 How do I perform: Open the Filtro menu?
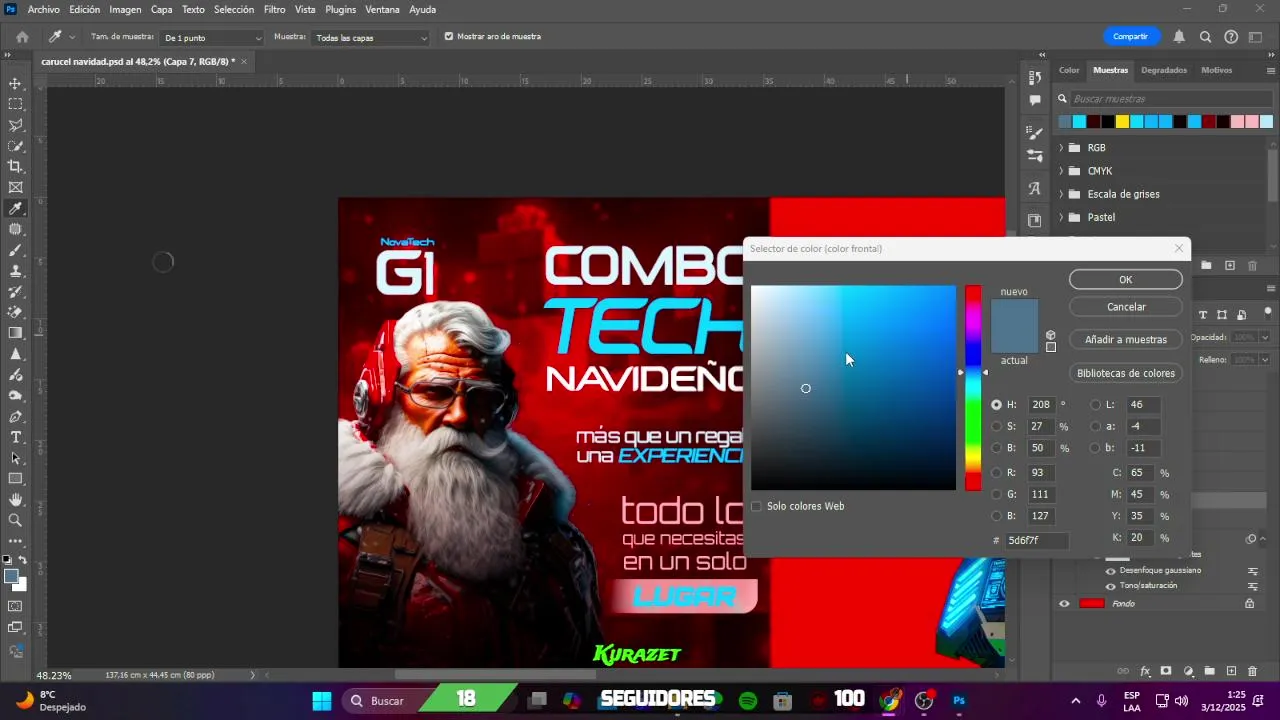pos(274,9)
